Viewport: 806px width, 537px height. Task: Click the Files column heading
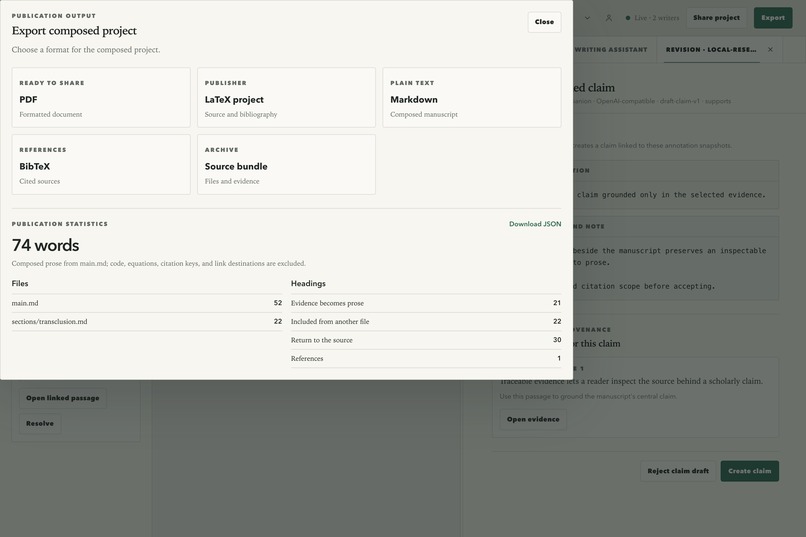(x=20, y=284)
